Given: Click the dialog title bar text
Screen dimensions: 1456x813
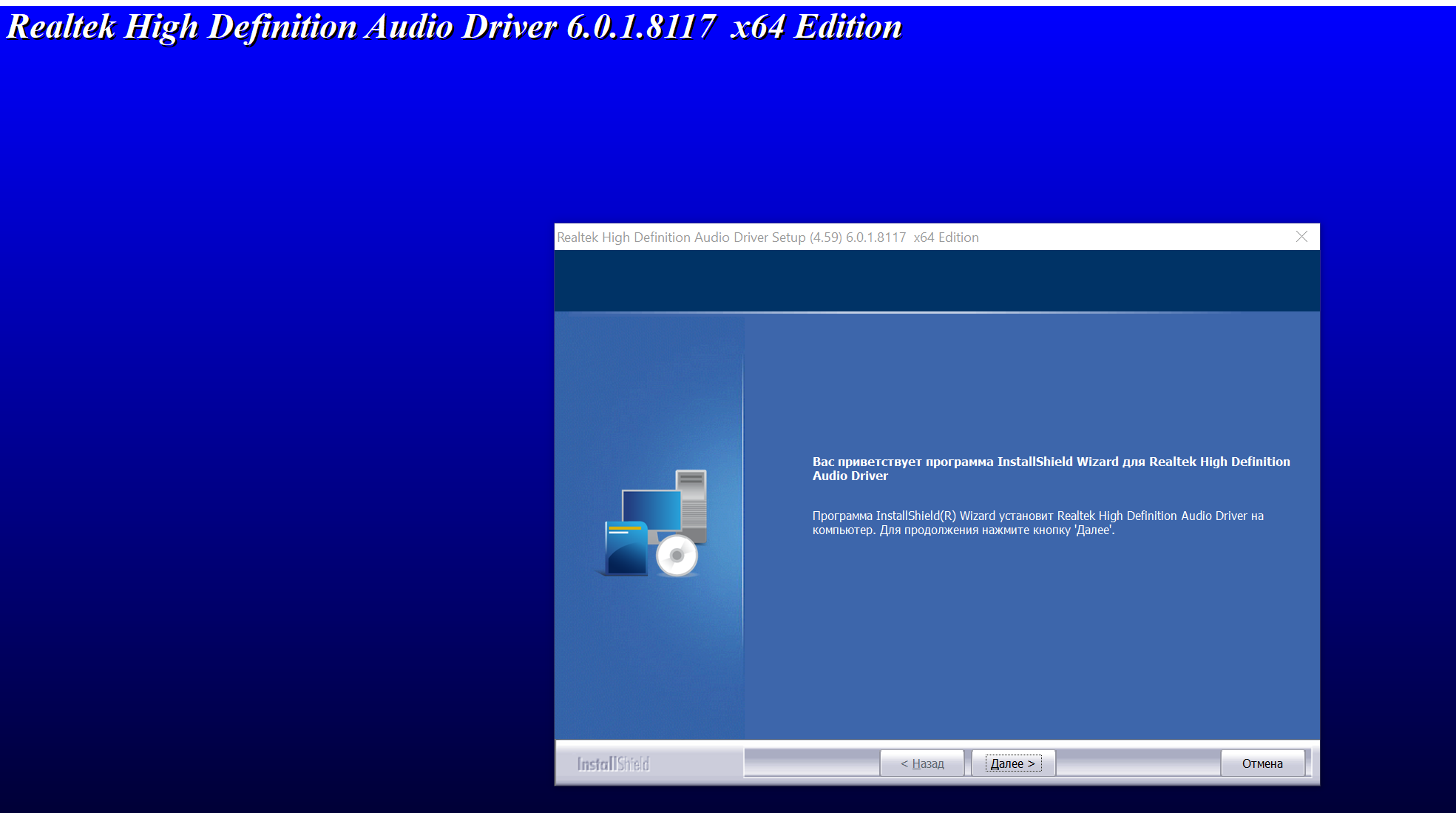Looking at the screenshot, I should point(768,237).
